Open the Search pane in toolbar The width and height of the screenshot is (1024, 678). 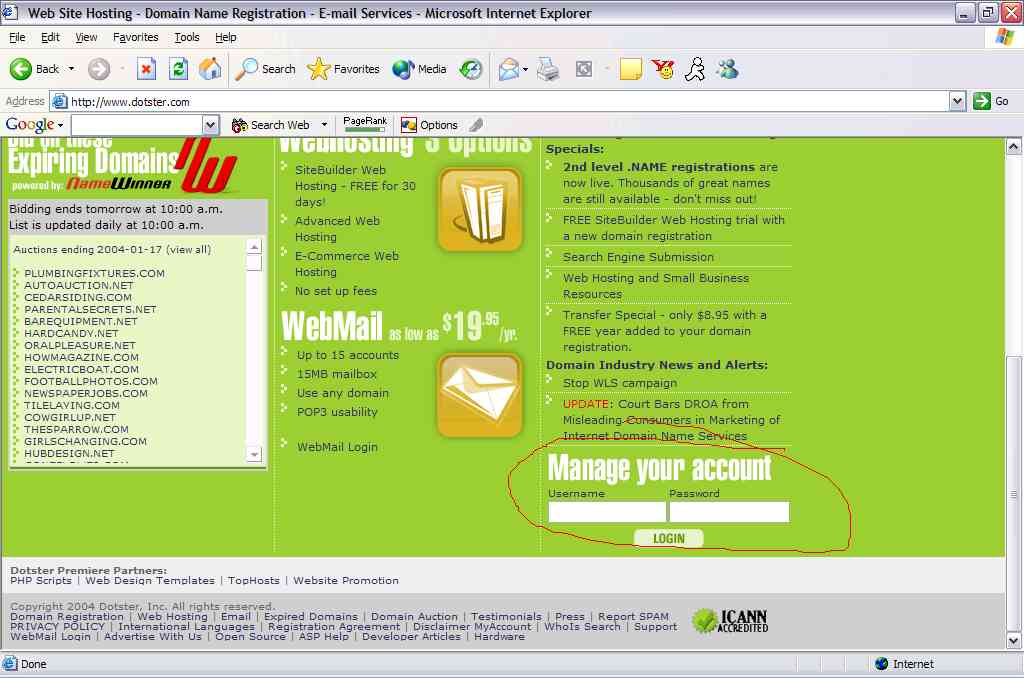coord(265,69)
